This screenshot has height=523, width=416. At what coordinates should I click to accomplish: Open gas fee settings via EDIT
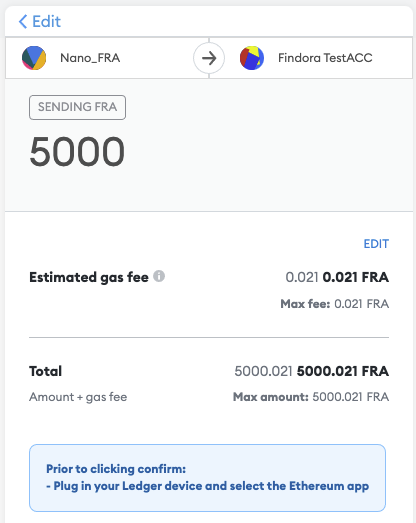(x=376, y=244)
